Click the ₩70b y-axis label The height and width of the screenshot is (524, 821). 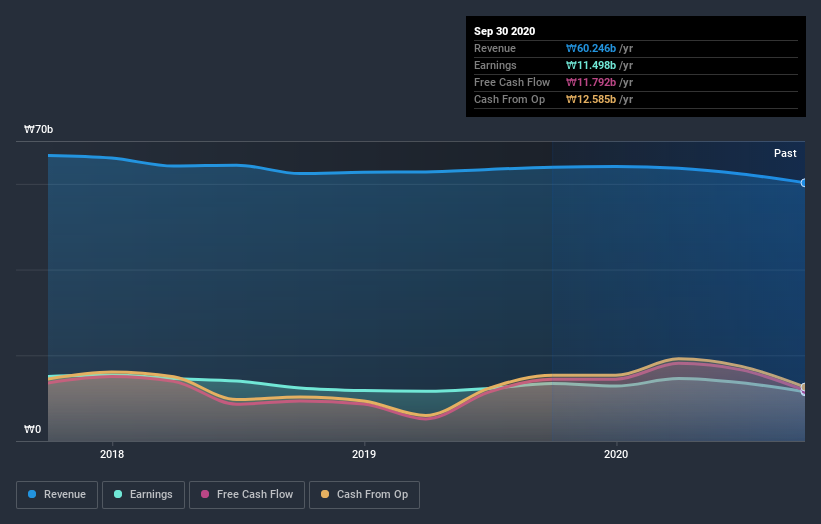coord(38,129)
